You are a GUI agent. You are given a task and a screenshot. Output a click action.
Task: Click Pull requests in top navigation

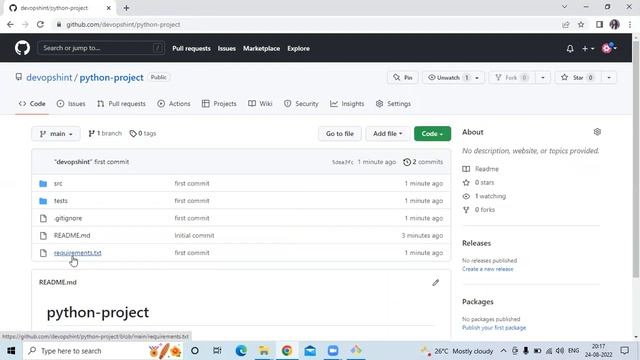coord(191,49)
